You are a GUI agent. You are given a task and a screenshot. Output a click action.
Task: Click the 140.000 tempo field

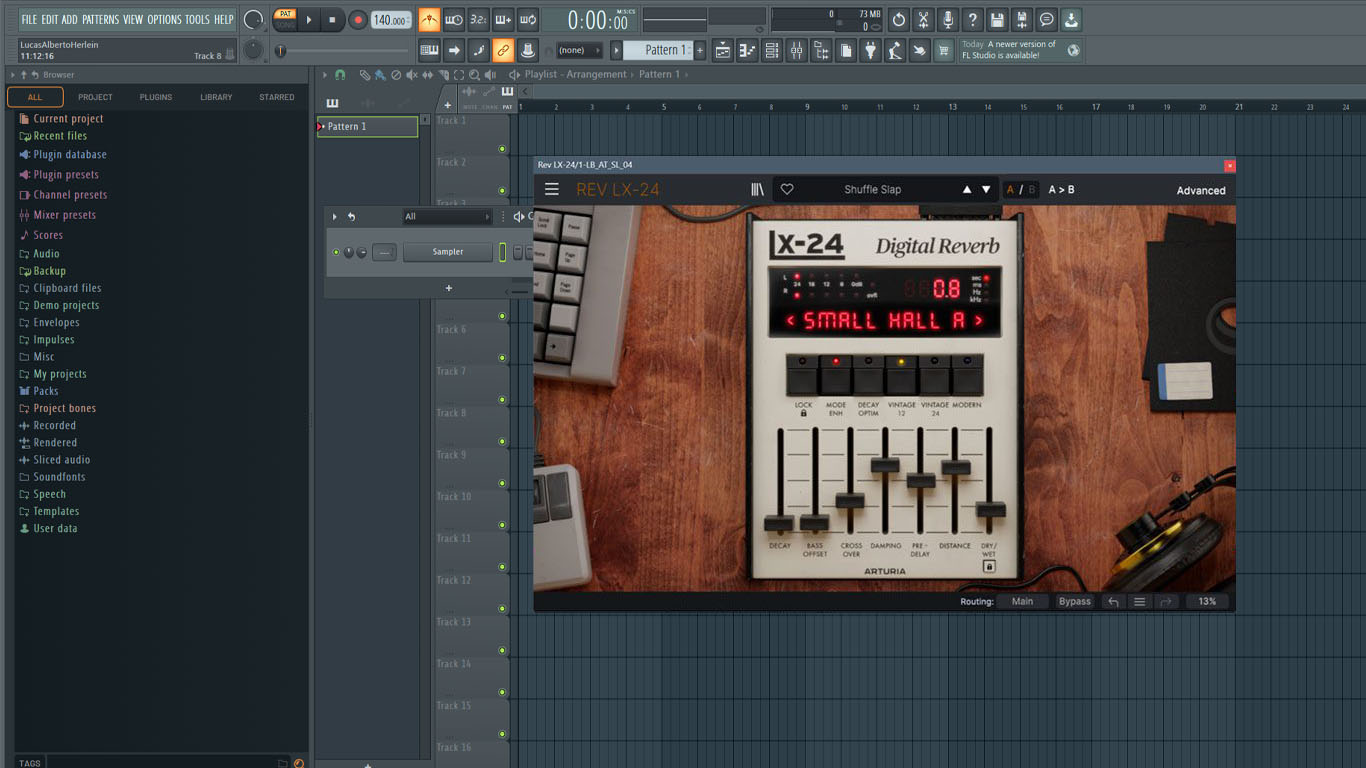(x=391, y=20)
